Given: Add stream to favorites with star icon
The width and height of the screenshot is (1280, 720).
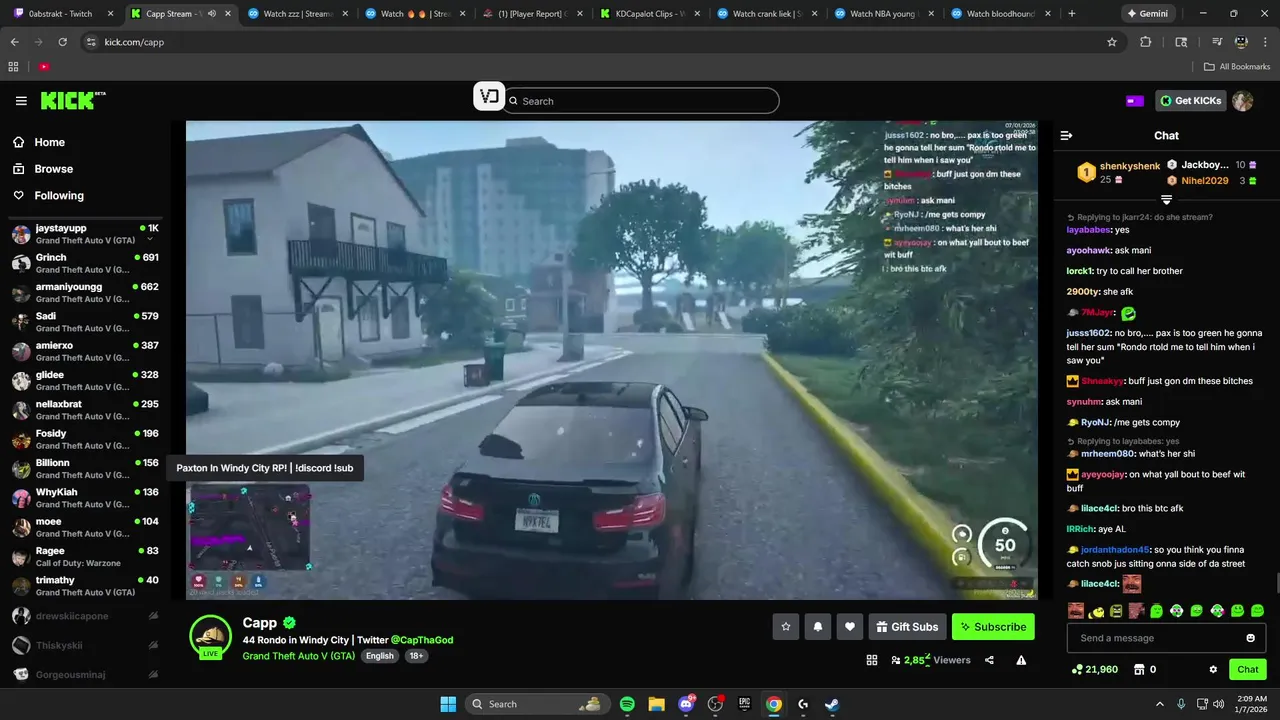Looking at the screenshot, I should point(786,627).
